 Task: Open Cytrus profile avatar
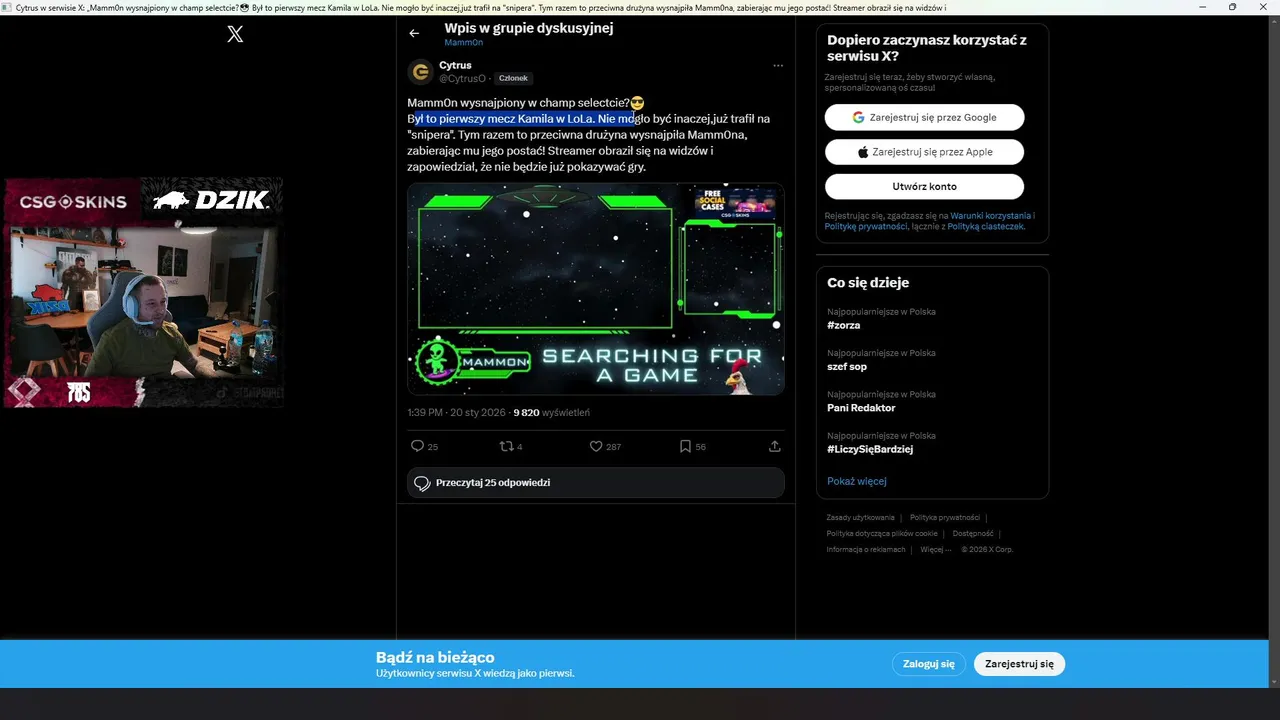pyautogui.click(x=420, y=72)
